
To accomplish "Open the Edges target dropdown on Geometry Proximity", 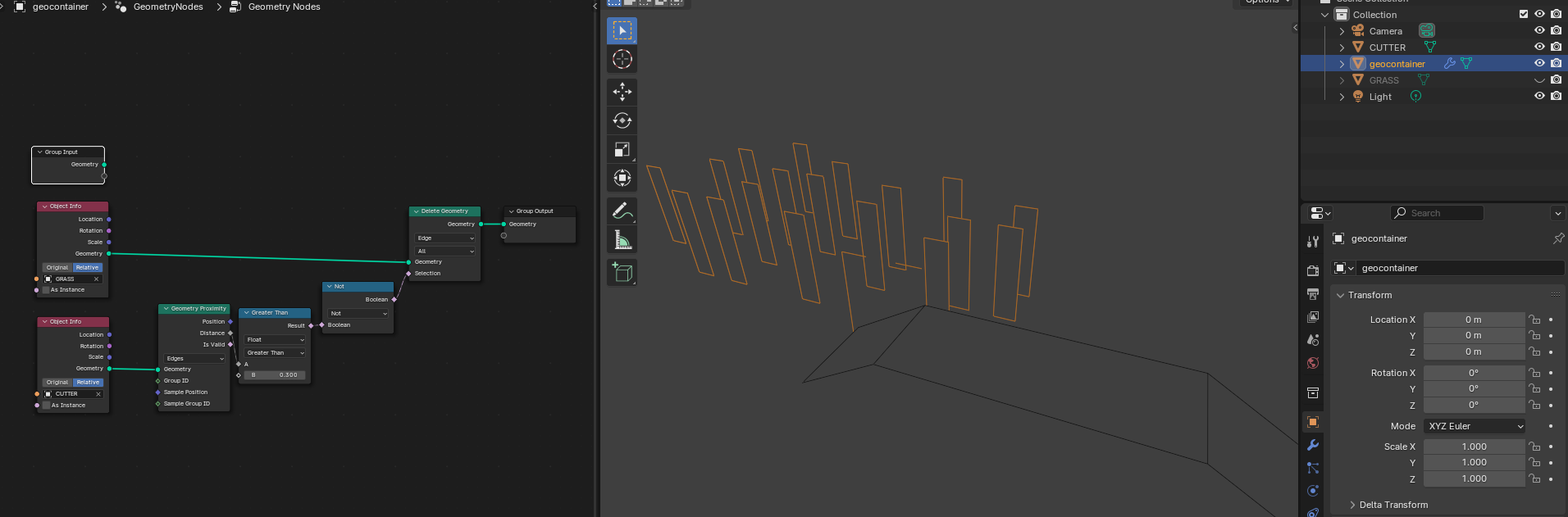I will pyautogui.click(x=194, y=358).
